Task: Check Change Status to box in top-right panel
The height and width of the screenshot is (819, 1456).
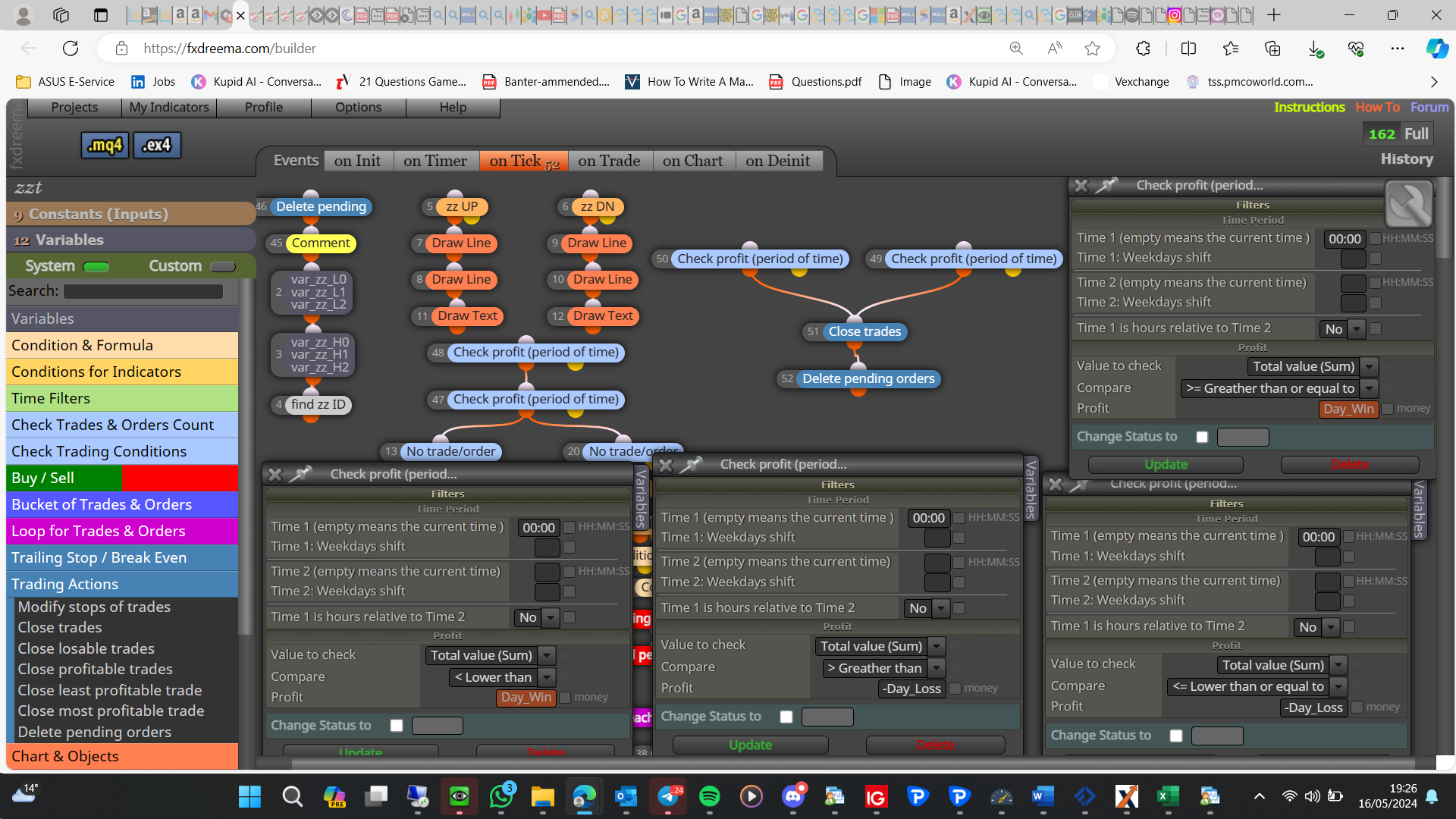Action: (1202, 437)
